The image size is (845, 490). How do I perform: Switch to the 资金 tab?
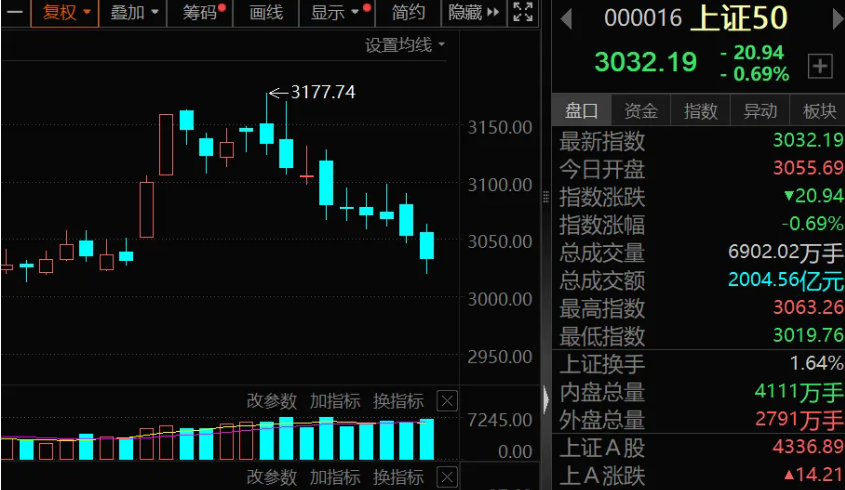click(x=641, y=111)
